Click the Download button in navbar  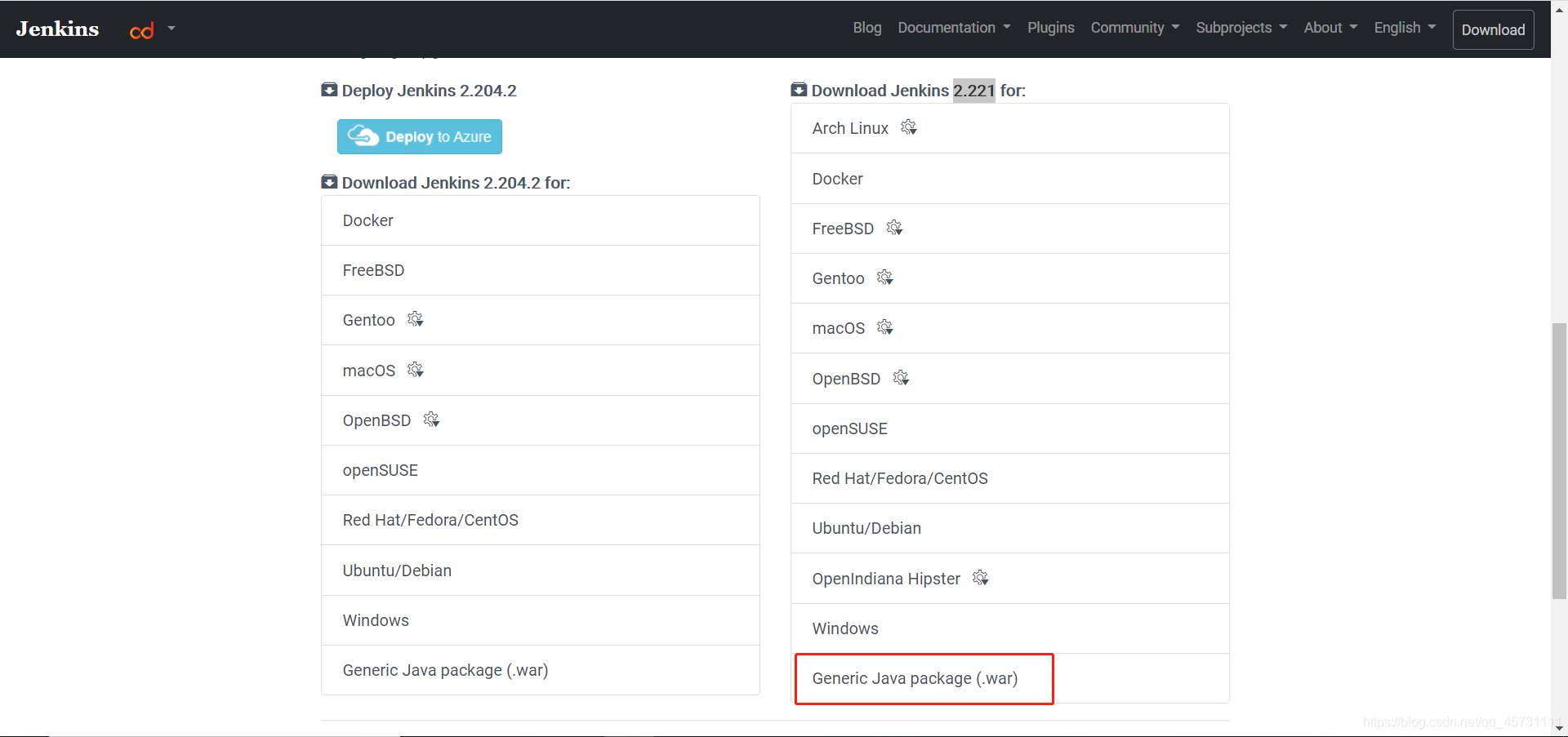(x=1493, y=29)
